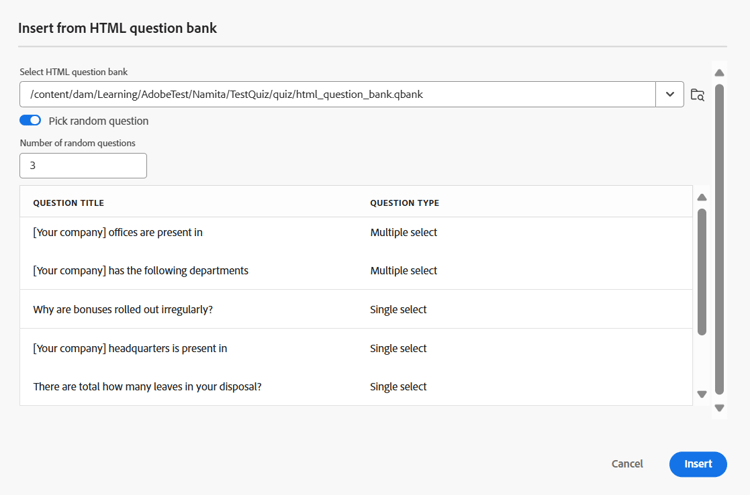Click the dialog scroll down arrow
Viewport: 750px width, 495px height.
(x=719, y=408)
